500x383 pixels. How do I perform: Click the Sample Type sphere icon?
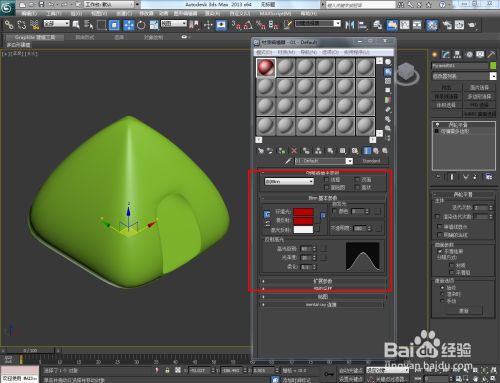coord(388,62)
